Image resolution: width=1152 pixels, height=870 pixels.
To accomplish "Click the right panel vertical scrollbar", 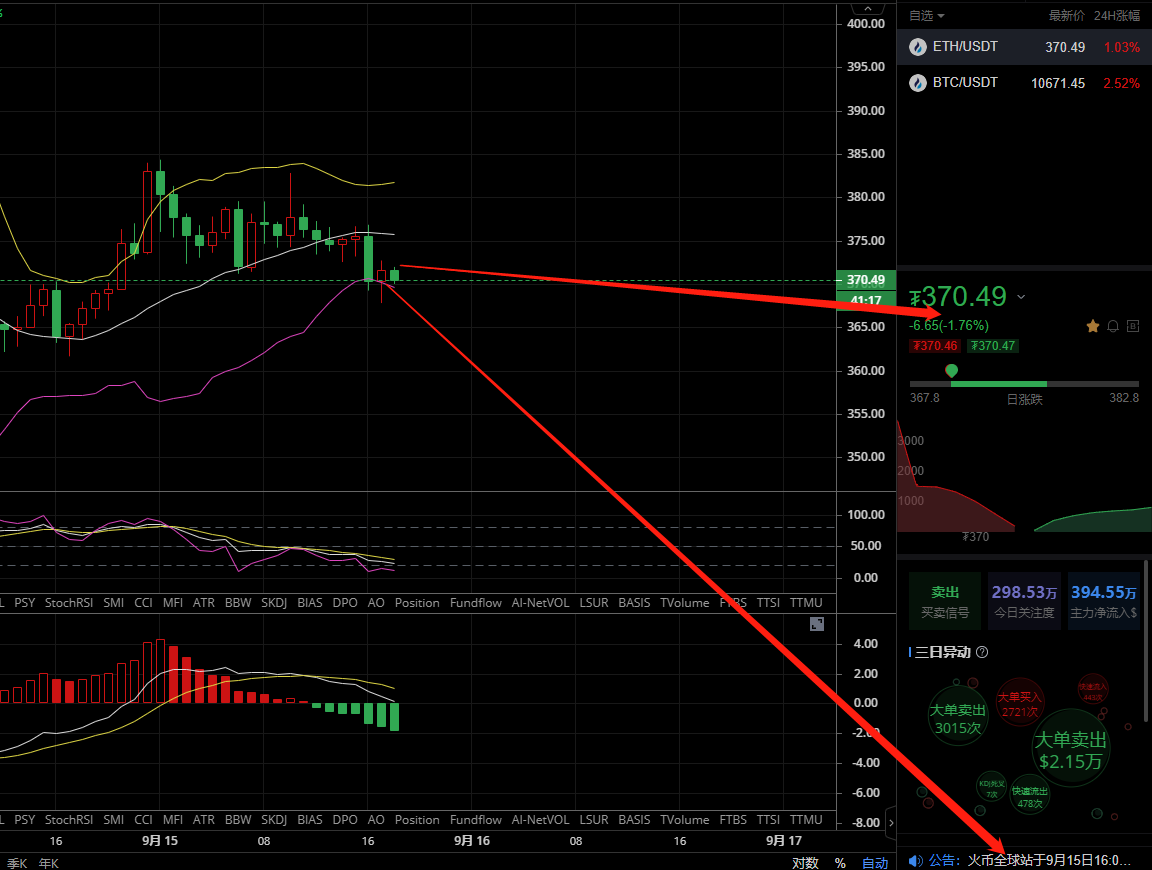I will click(1145, 639).
